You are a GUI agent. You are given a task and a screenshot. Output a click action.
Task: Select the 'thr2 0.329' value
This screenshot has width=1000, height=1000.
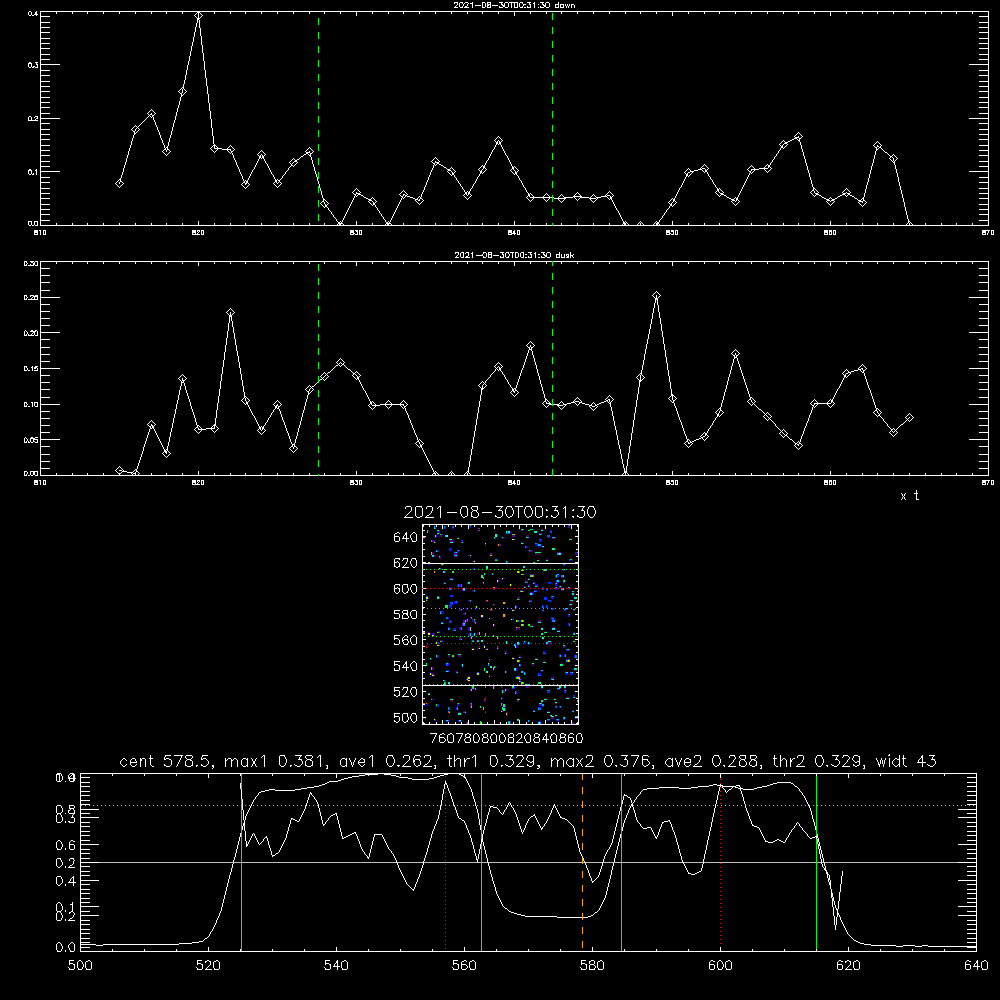[818, 761]
